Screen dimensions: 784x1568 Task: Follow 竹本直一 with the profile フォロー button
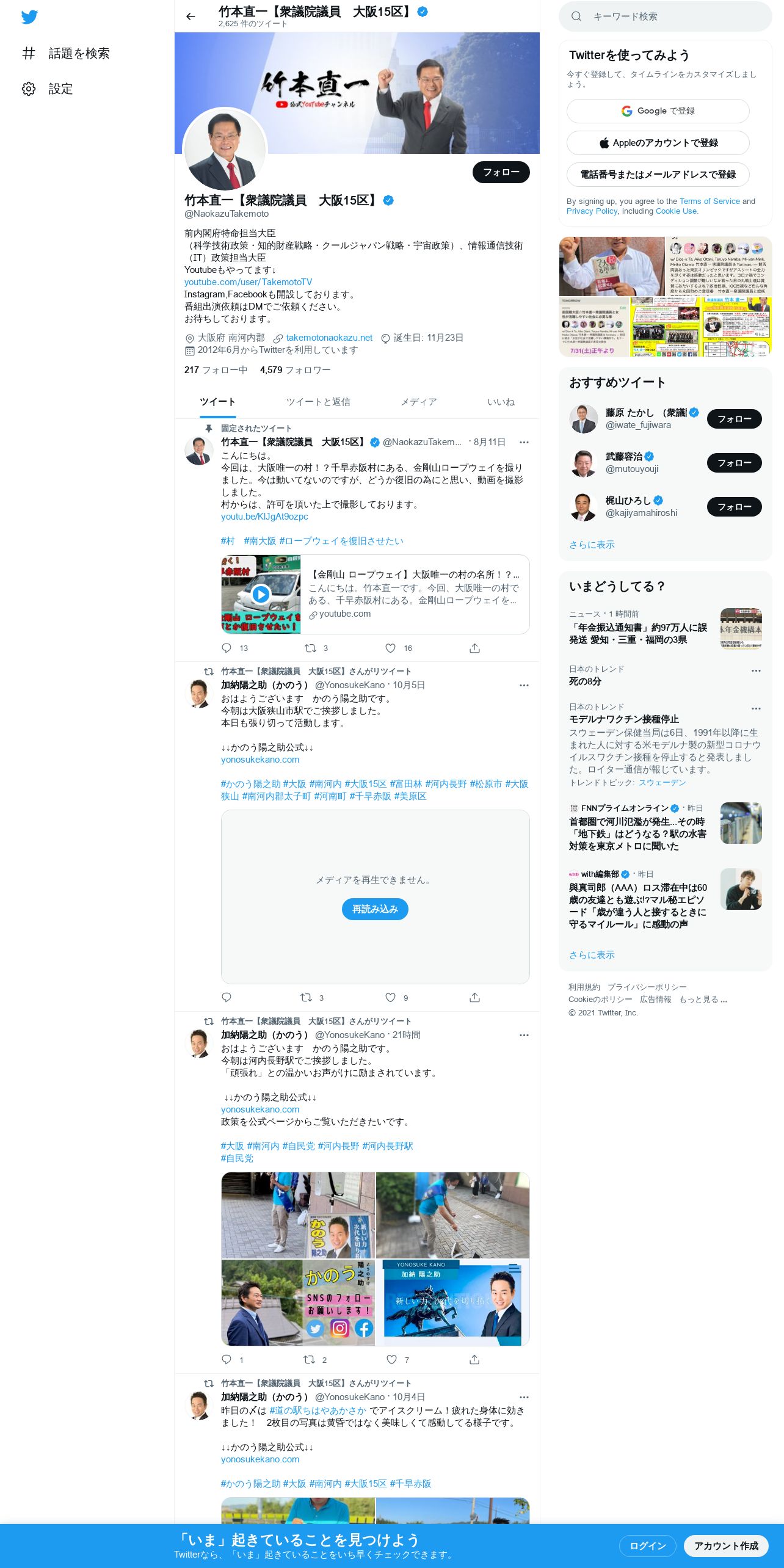(x=501, y=172)
